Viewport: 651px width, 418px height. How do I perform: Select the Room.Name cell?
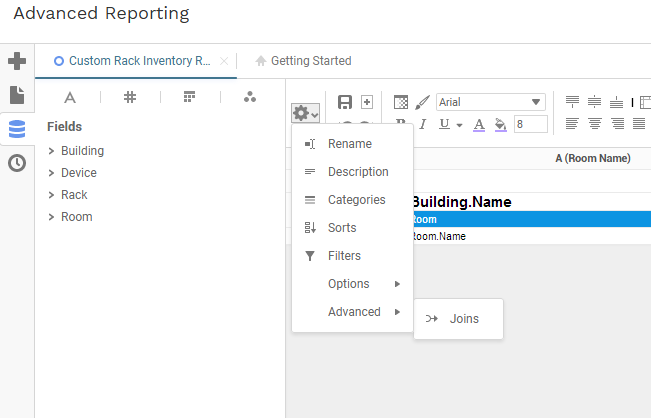(439, 236)
